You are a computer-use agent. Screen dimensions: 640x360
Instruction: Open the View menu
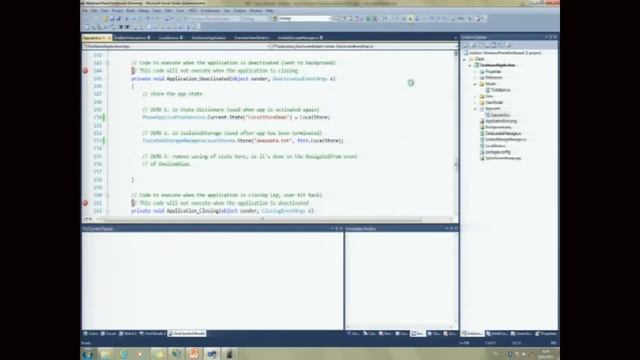coord(105,11)
